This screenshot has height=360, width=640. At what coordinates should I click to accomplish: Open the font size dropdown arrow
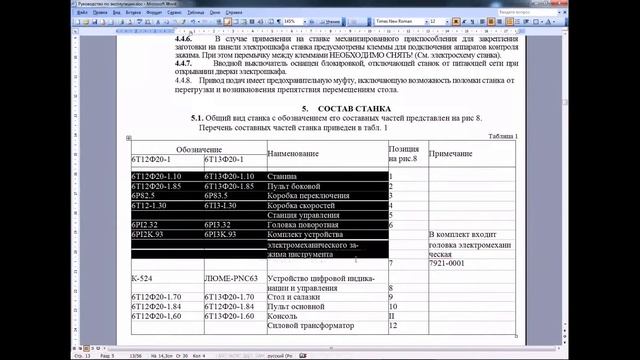(x=447, y=21)
